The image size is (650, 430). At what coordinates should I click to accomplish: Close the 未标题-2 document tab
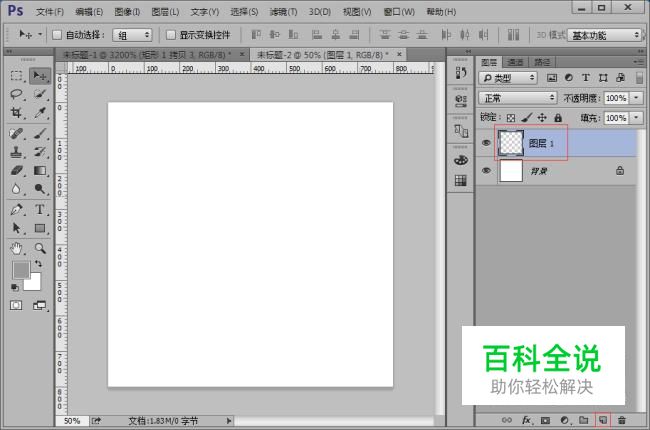click(x=399, y=54)
